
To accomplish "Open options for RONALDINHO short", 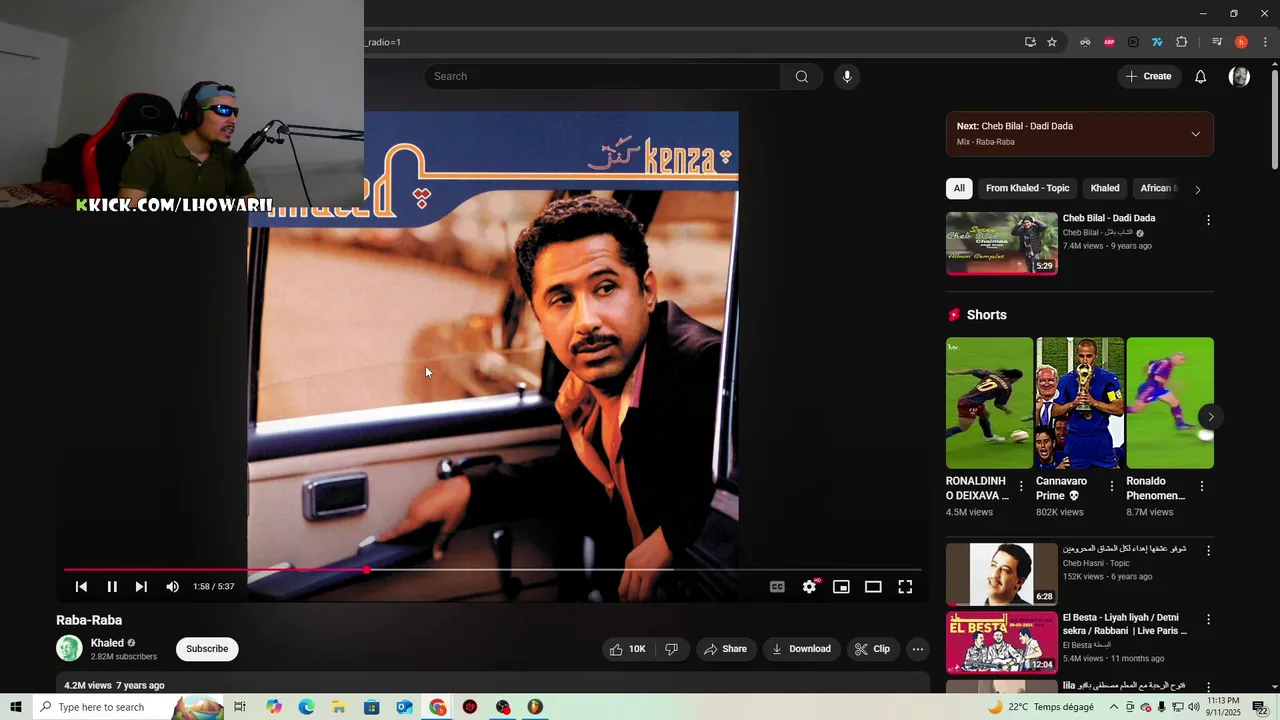I will 1021,486.
